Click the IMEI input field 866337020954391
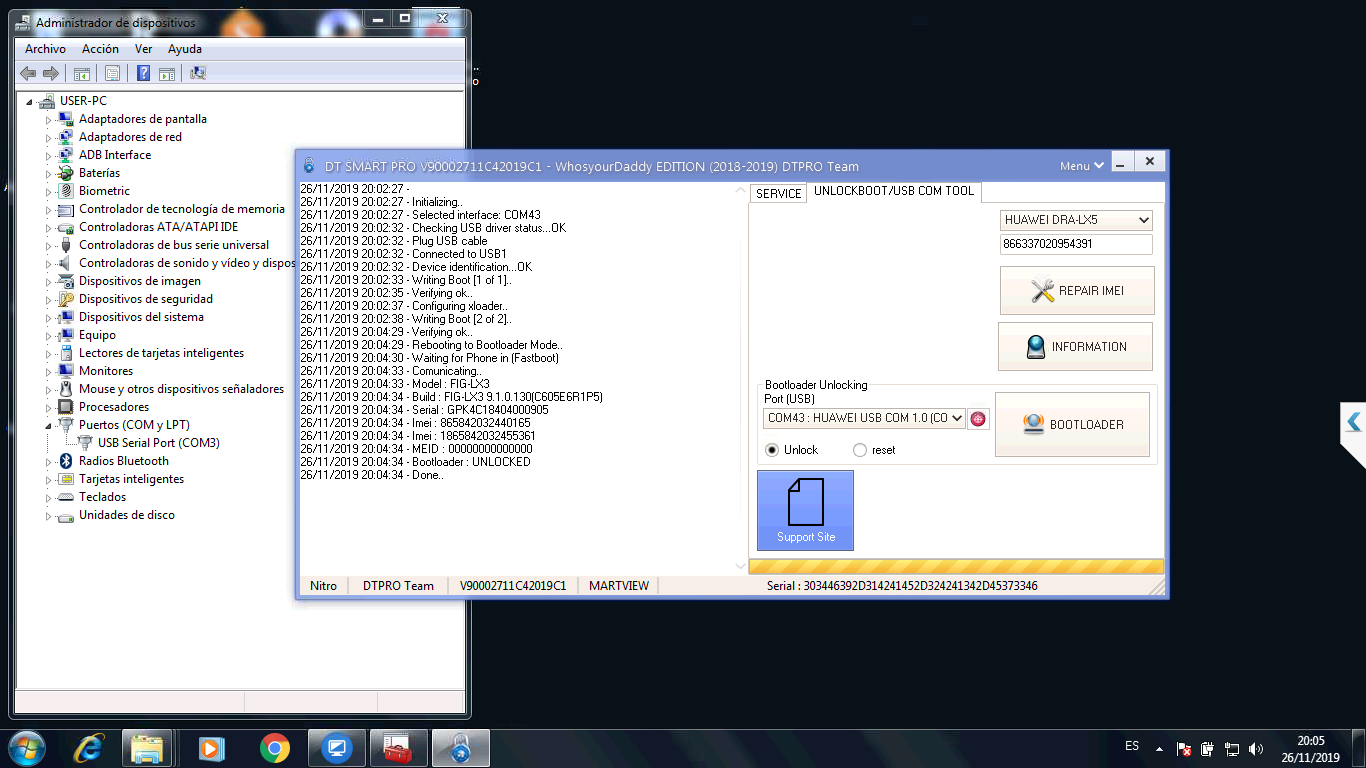The width and height of the screenshot is (1366, 768). [1076, 244]
